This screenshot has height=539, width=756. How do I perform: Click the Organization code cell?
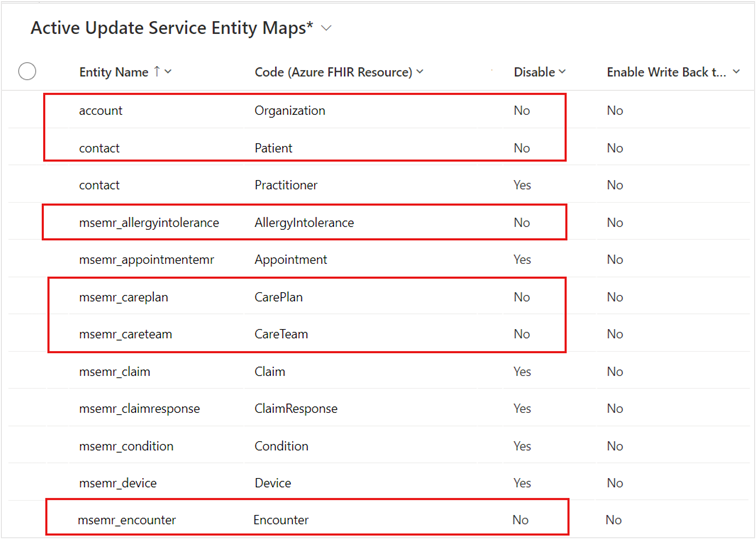coord(290,111)
